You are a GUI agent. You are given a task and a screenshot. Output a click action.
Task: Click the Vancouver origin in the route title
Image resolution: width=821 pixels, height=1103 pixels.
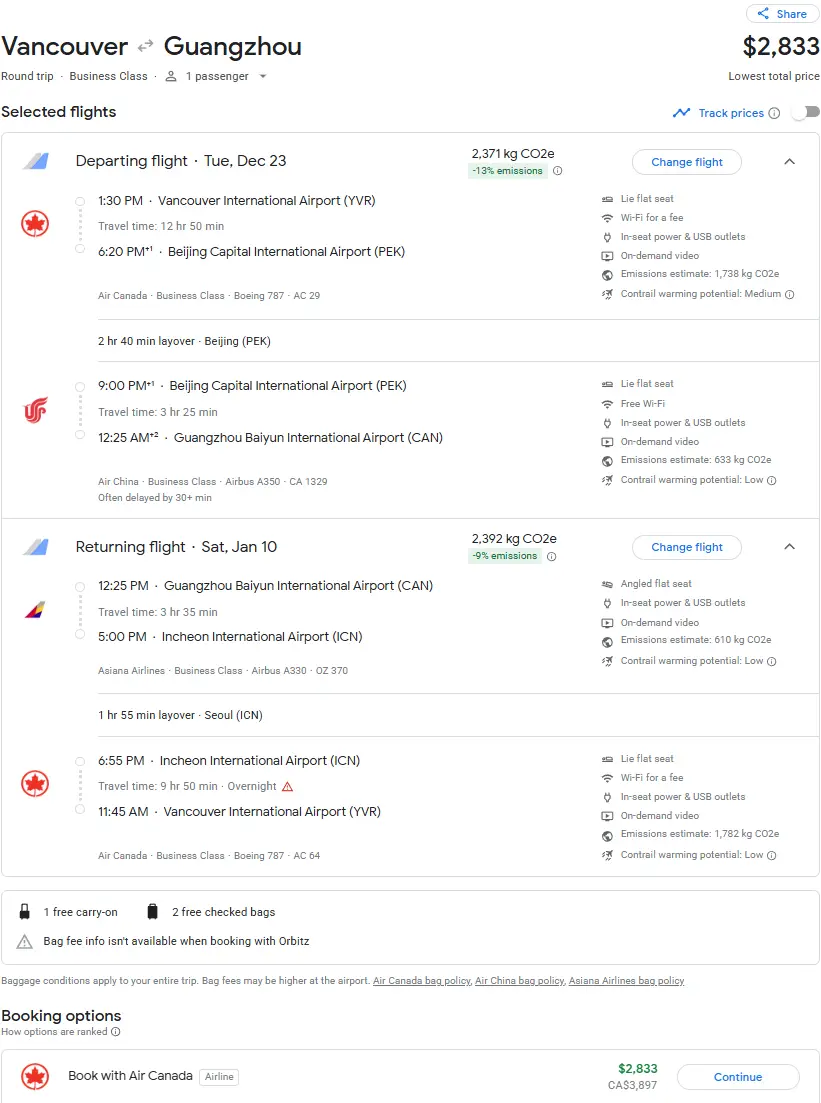(65, 46)
